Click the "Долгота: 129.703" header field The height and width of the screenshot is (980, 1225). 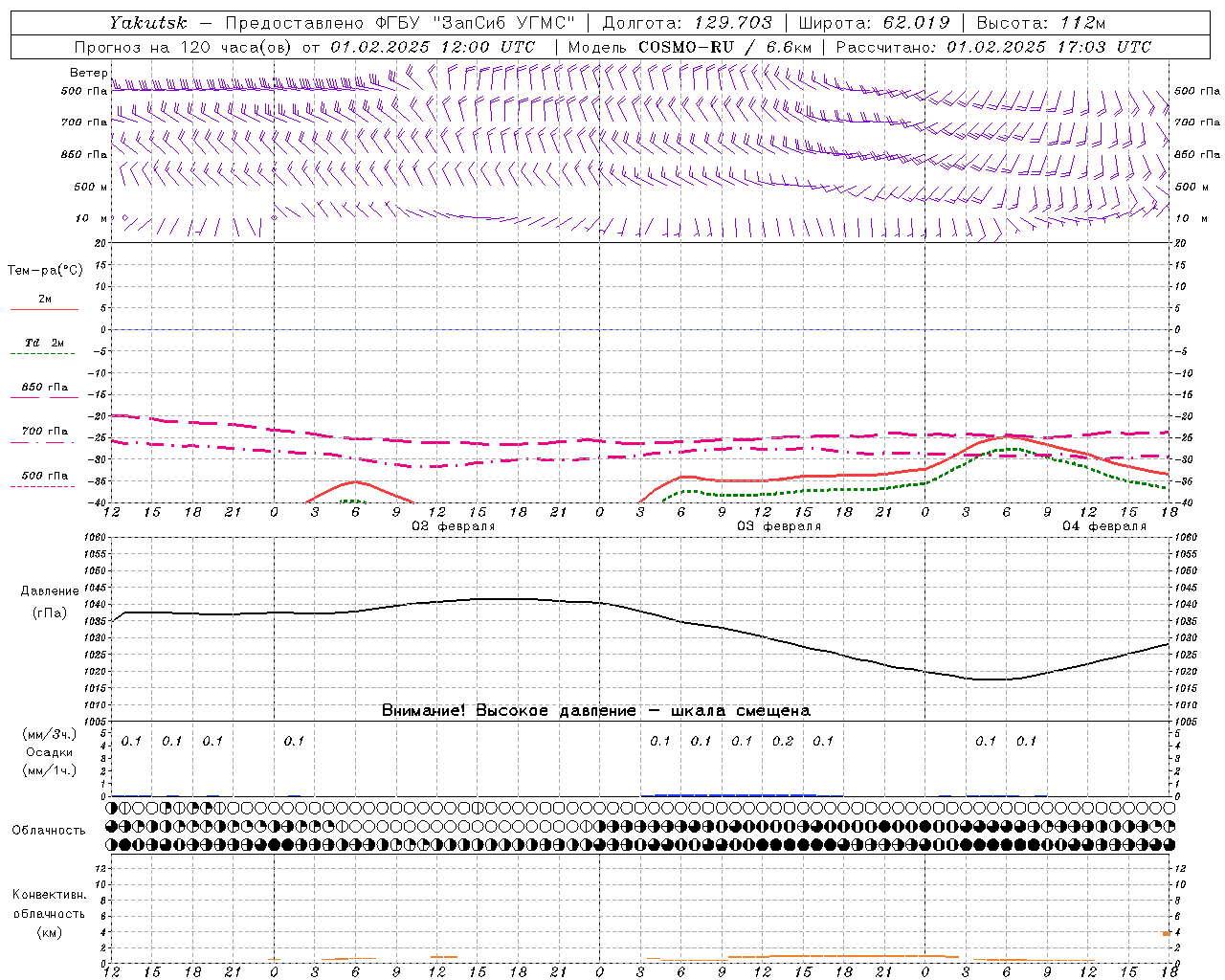689,23
